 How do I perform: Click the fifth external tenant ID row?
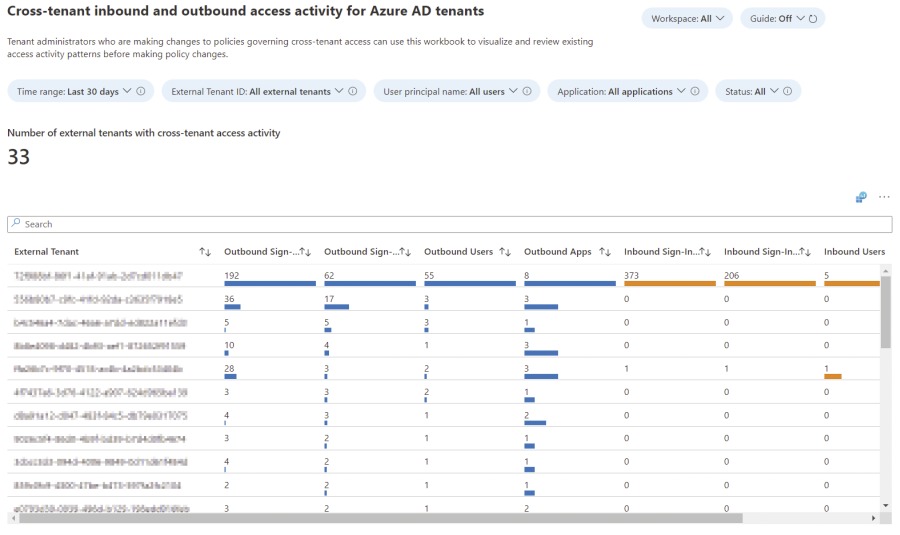coord(98,369)
